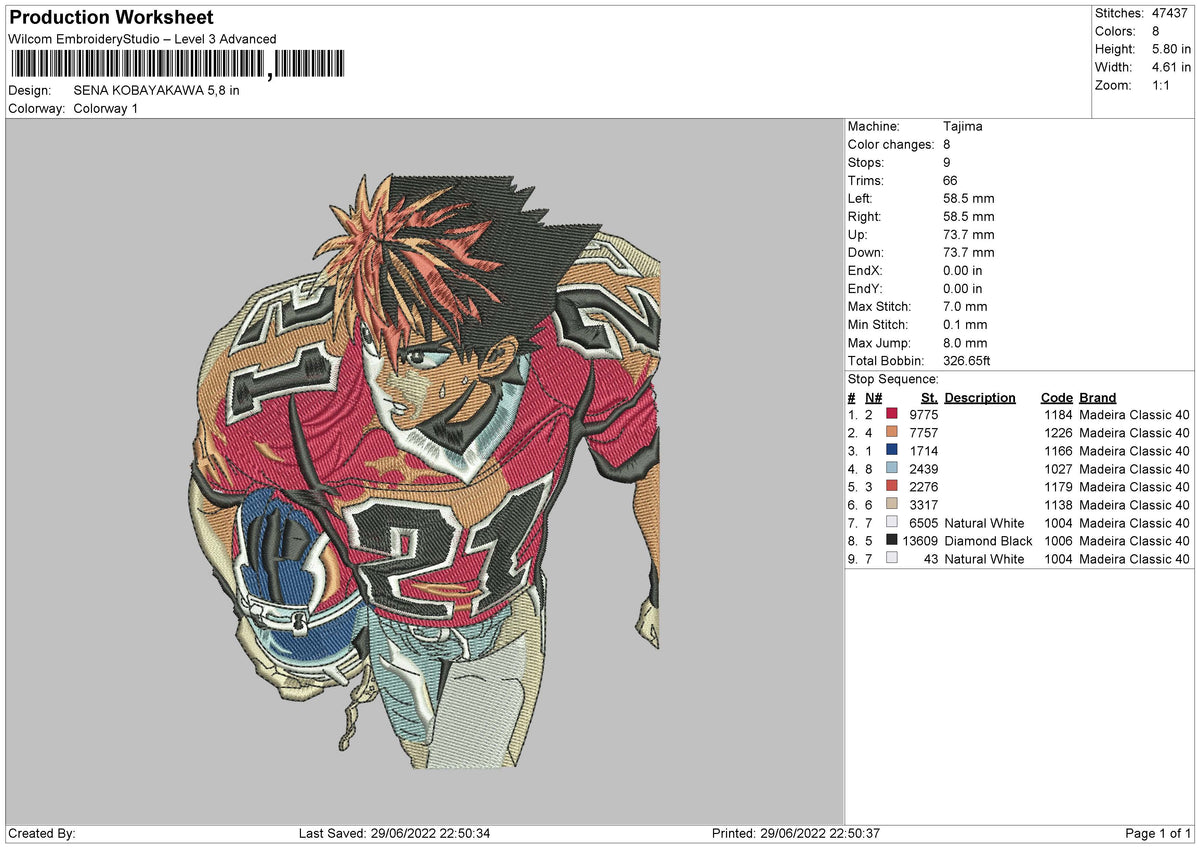Choose the light blue swatch for code 1027

click(x=892, y=469)
